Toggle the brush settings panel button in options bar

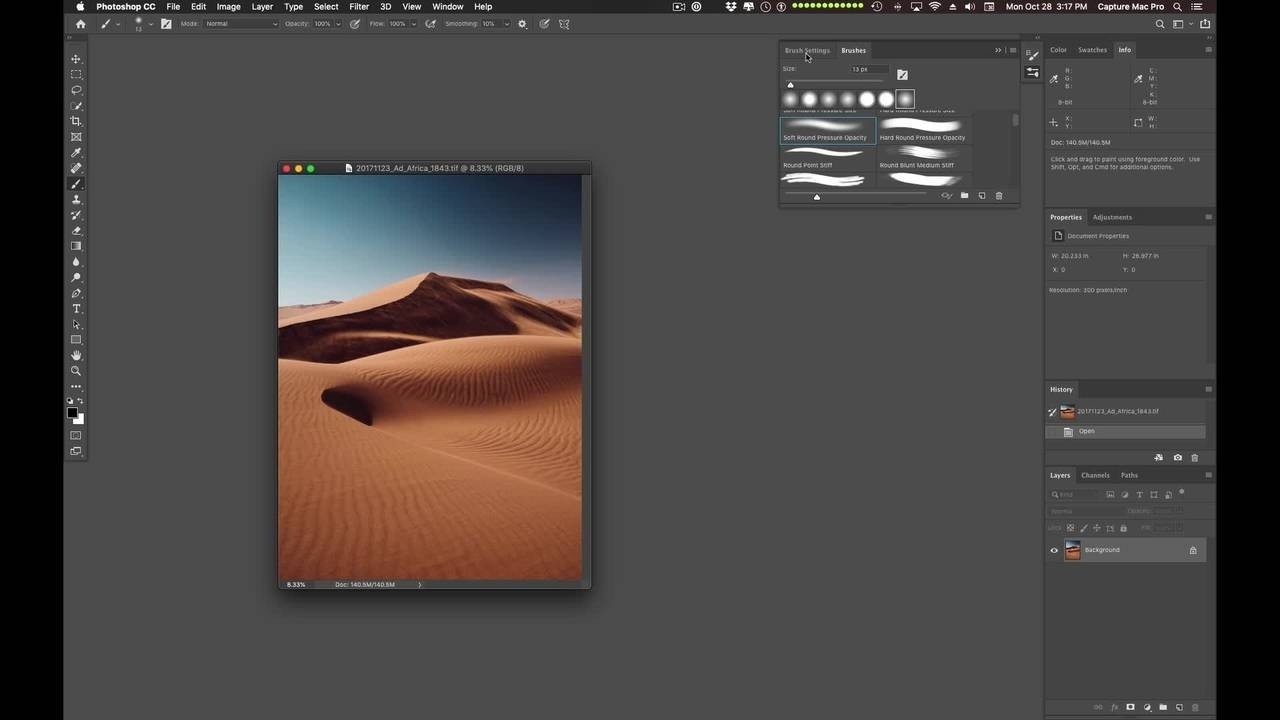(x=166, y=24)
